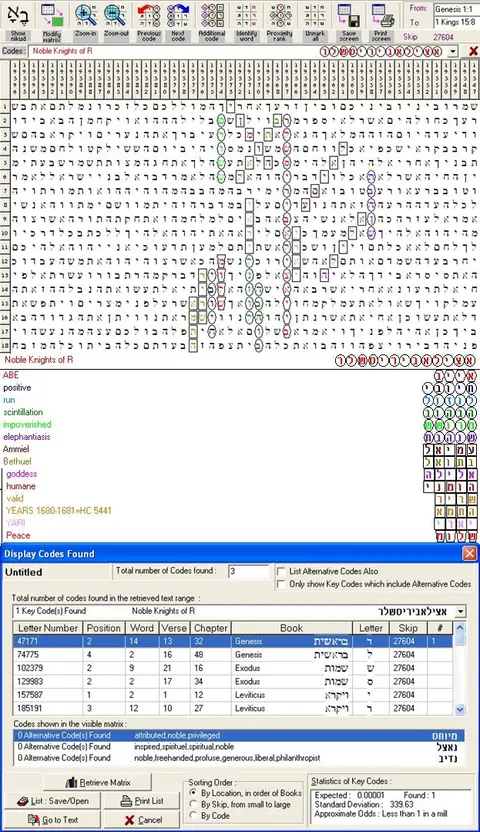The height and width of the screenshot is (832, 480).
Task: Select the 'inspired,spirituel,spiritual,noble' row
Action: pos(239,747)
